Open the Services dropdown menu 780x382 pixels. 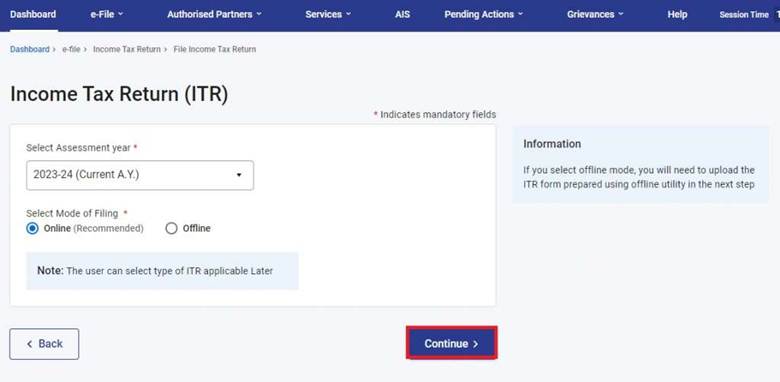point(328,14)
